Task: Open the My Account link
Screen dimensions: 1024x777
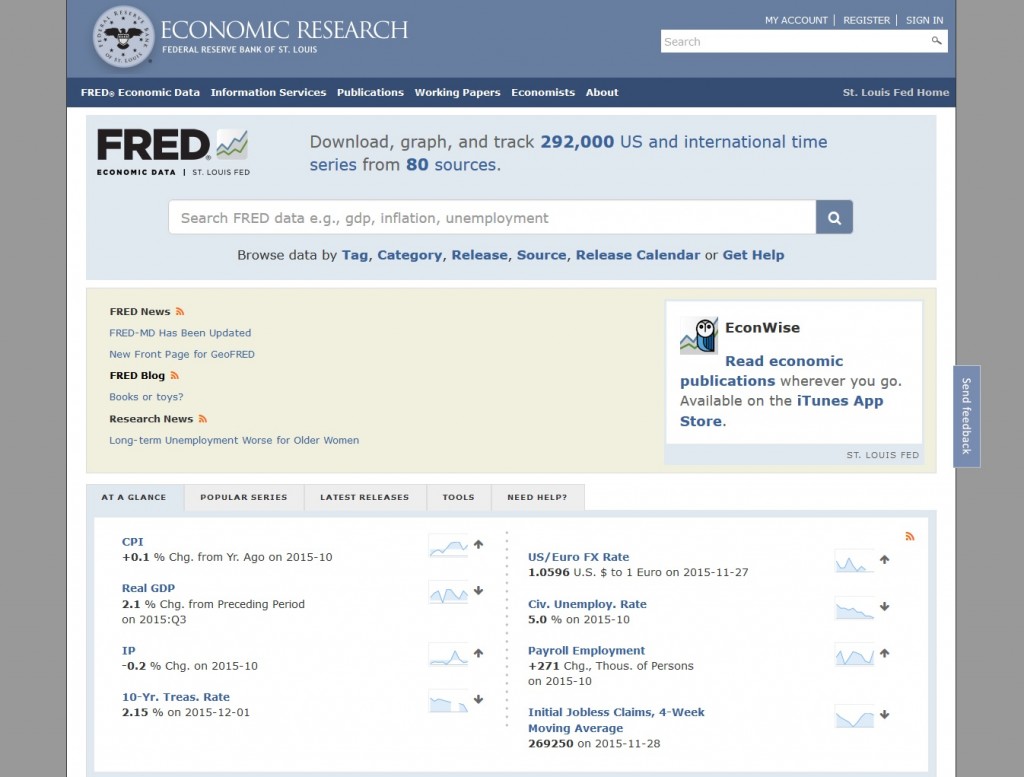Action: pos(796,20)
